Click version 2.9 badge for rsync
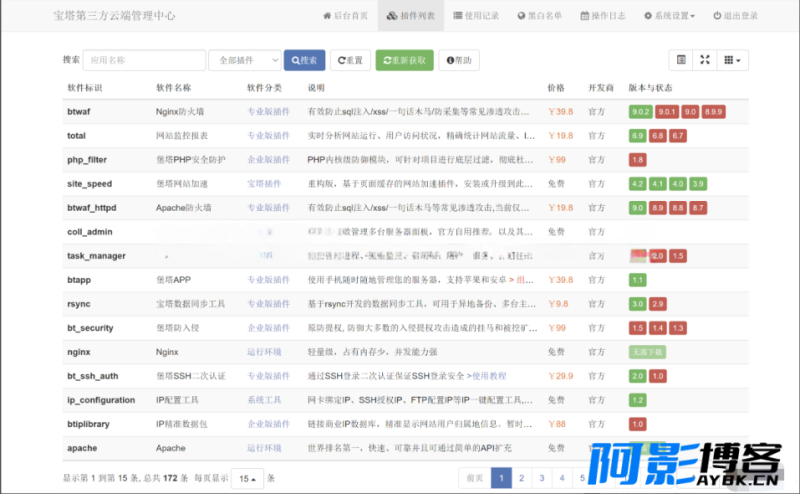 click(658, 304)
